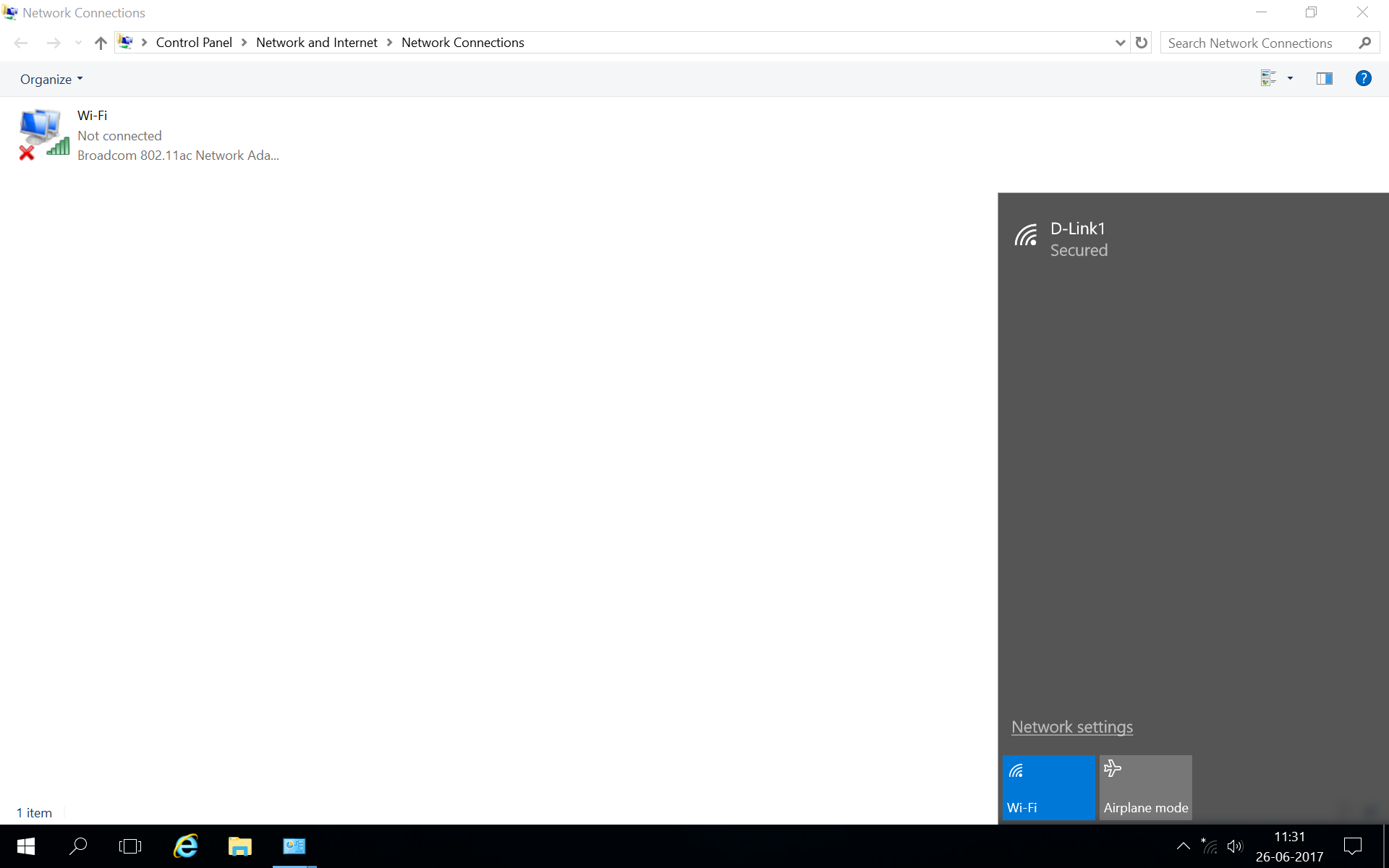1389x868 pixels.
Task: Launch Internet Explorer from taskbar
Action: tap(186, 846)
